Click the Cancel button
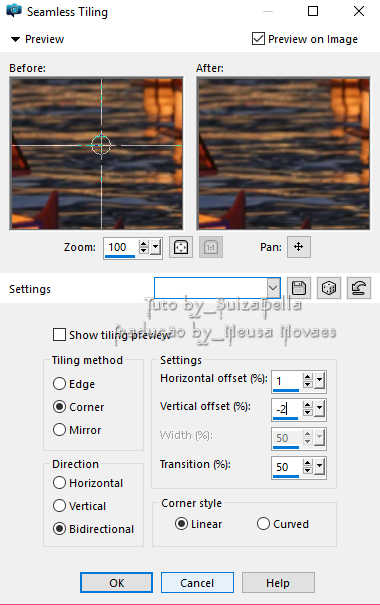Image resolution: width=380 pixels, height=605 pixels. click(x=197, y=582)
